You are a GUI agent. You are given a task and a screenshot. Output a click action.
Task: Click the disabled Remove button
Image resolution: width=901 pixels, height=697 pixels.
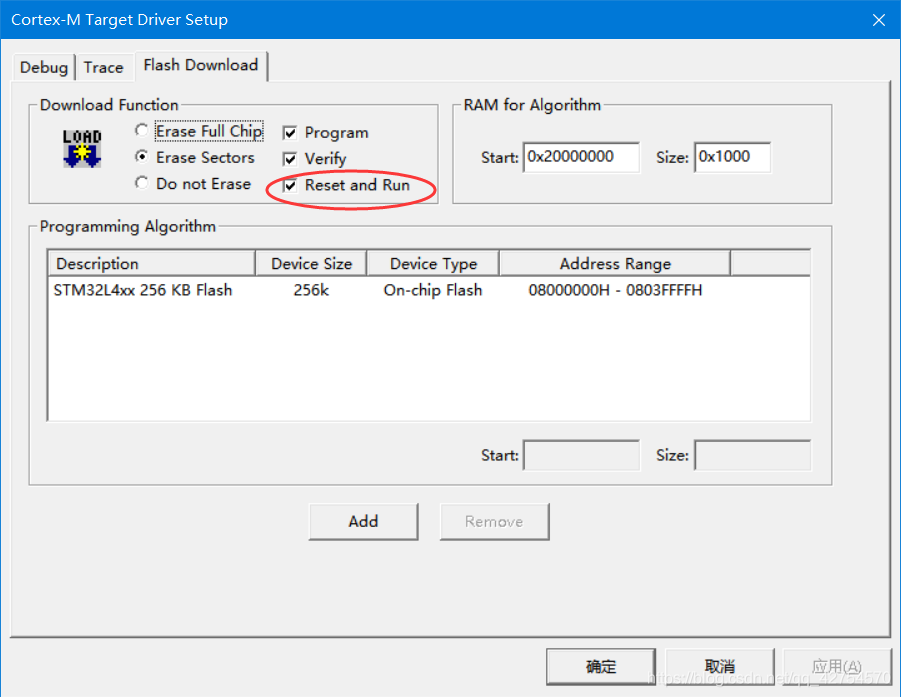click(494, 522)
